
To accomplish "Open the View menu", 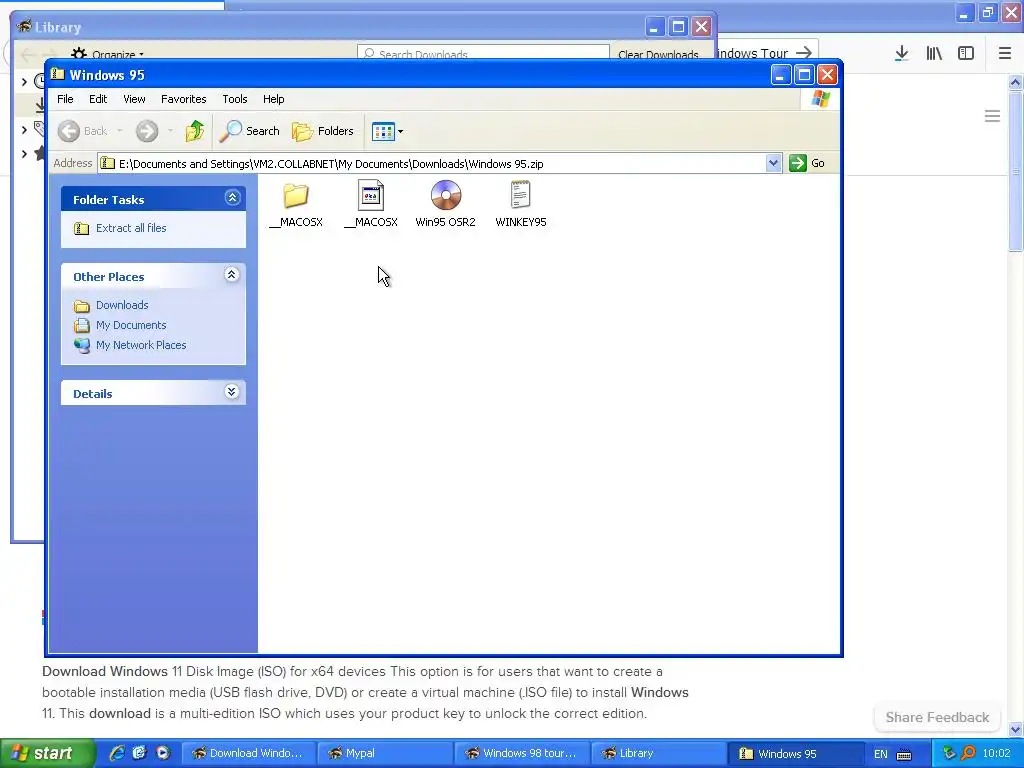I will click(x=134, y=99).
